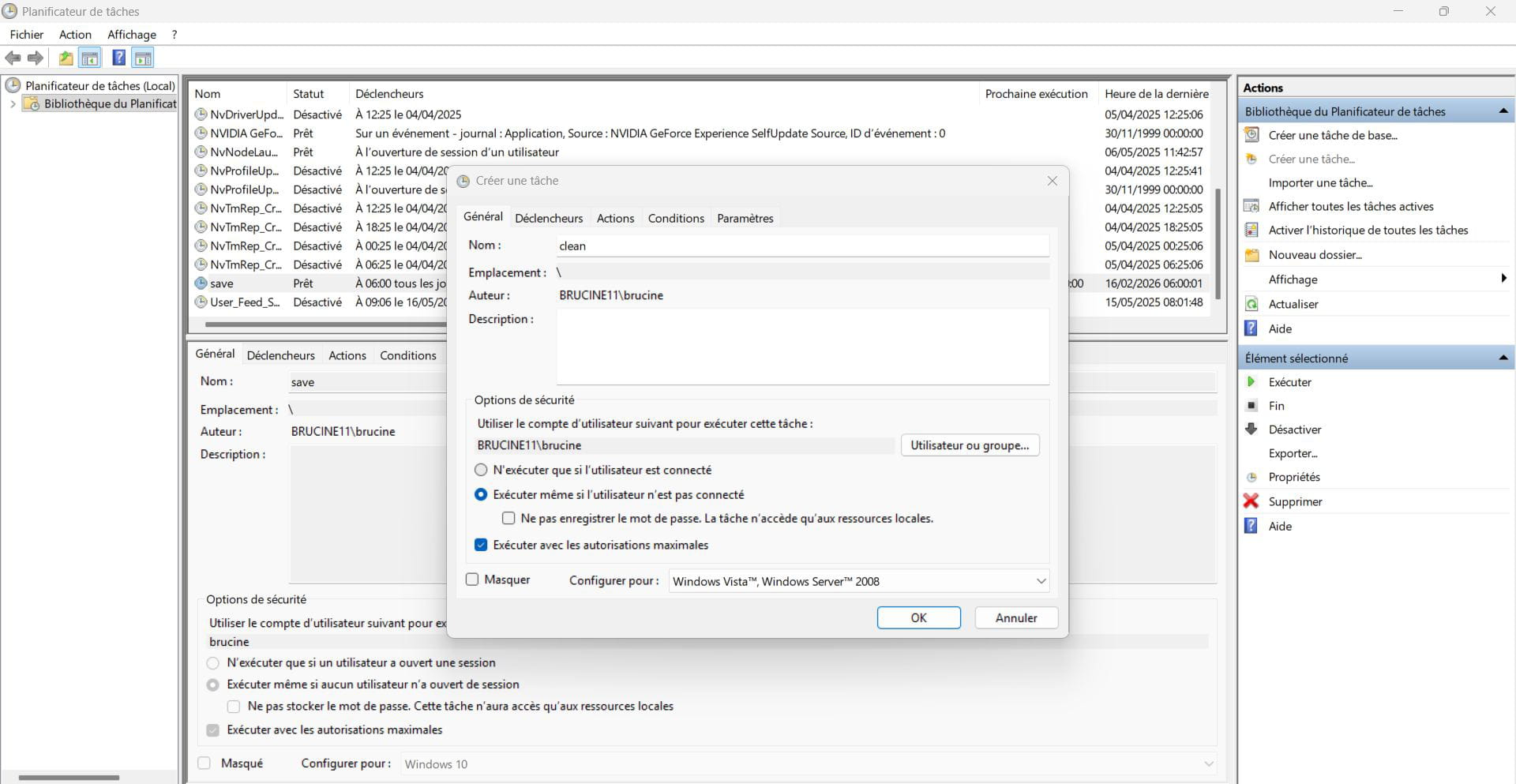
Task: Click the back arrow in toolbar
Action: (x=13, y=58)
